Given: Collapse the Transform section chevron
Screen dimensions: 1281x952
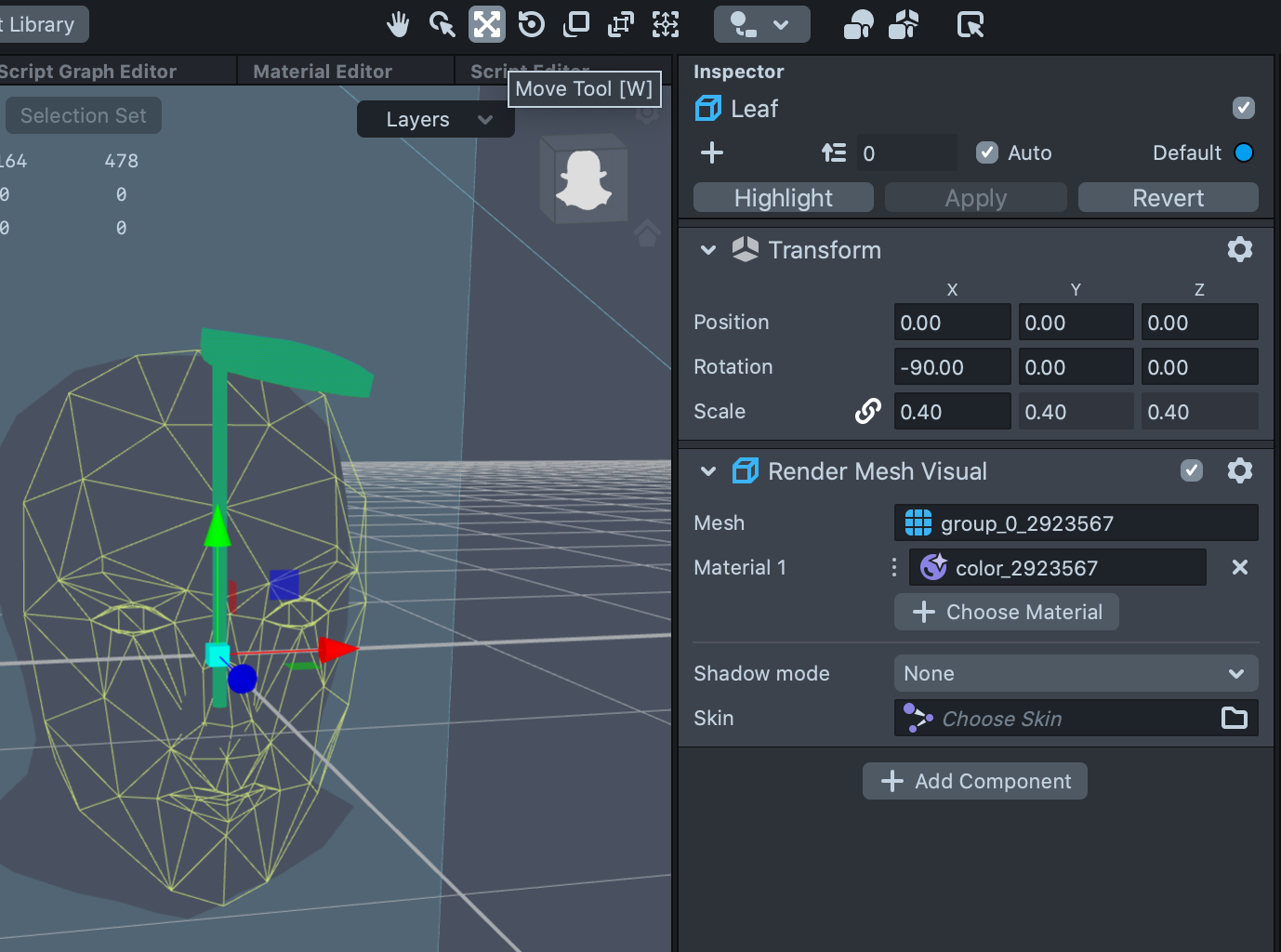Looking at the screenshot, I should point(708,250).
